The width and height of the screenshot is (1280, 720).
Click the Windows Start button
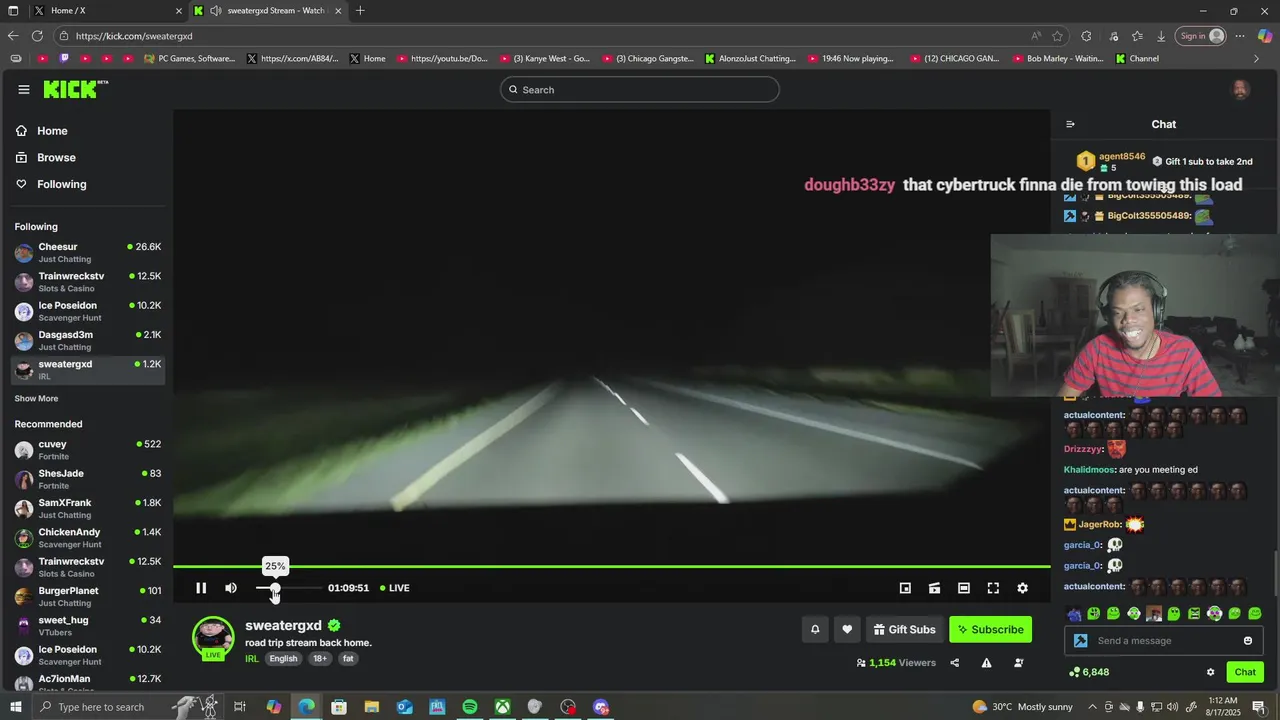click(x=15, y=707)
